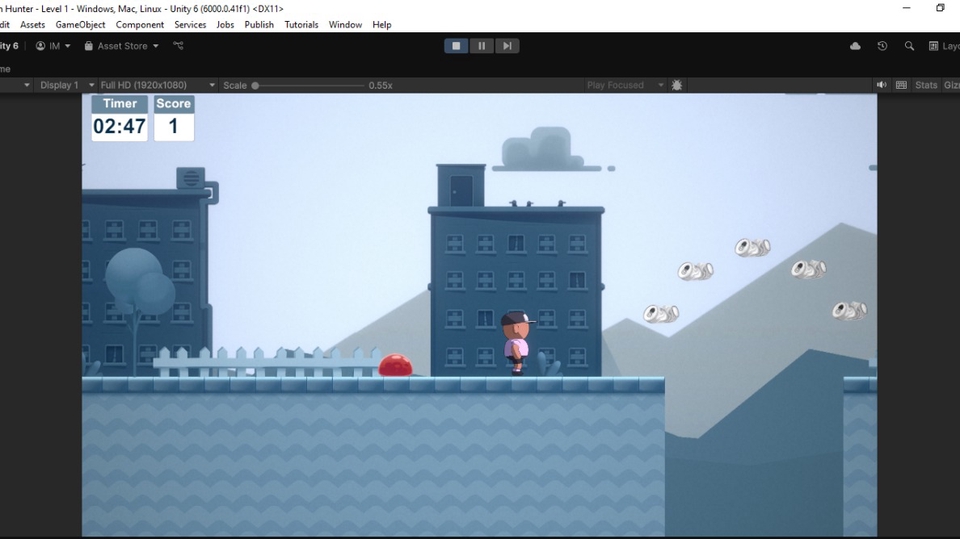Stop play mode with the Play button
960x539 pixels.
click(456, 46)
